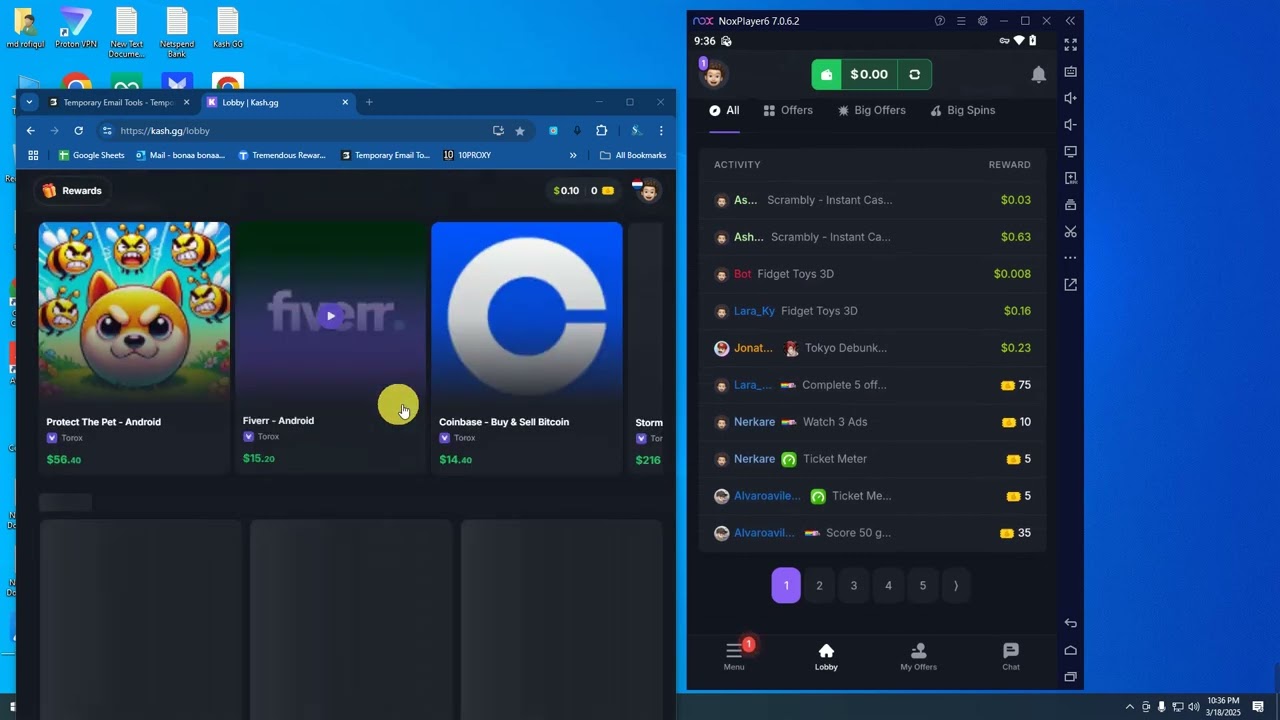Screen dimensions: 1280x720
Task: Click the Rewards button on Kash.gg
Action: (x=72, y=190)
